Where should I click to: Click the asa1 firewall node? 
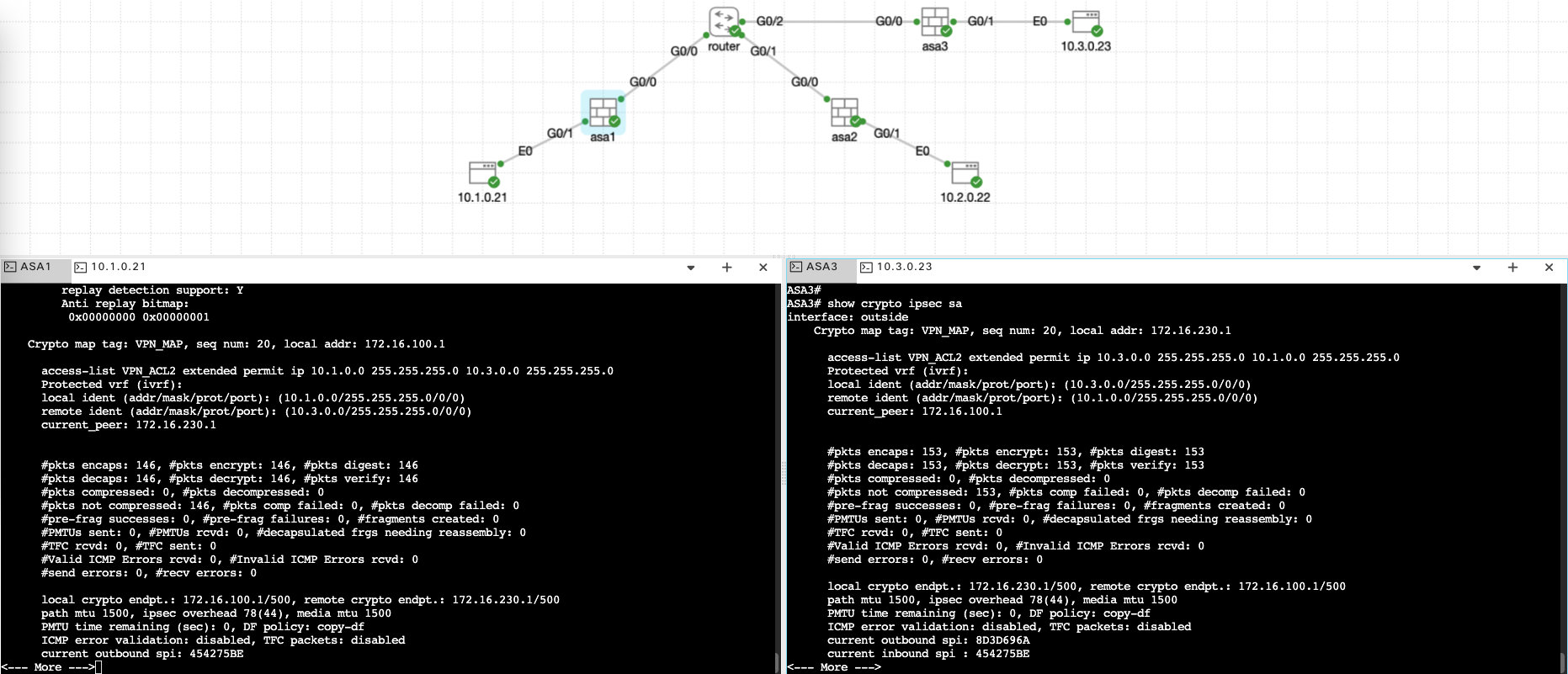click(603, 112)
